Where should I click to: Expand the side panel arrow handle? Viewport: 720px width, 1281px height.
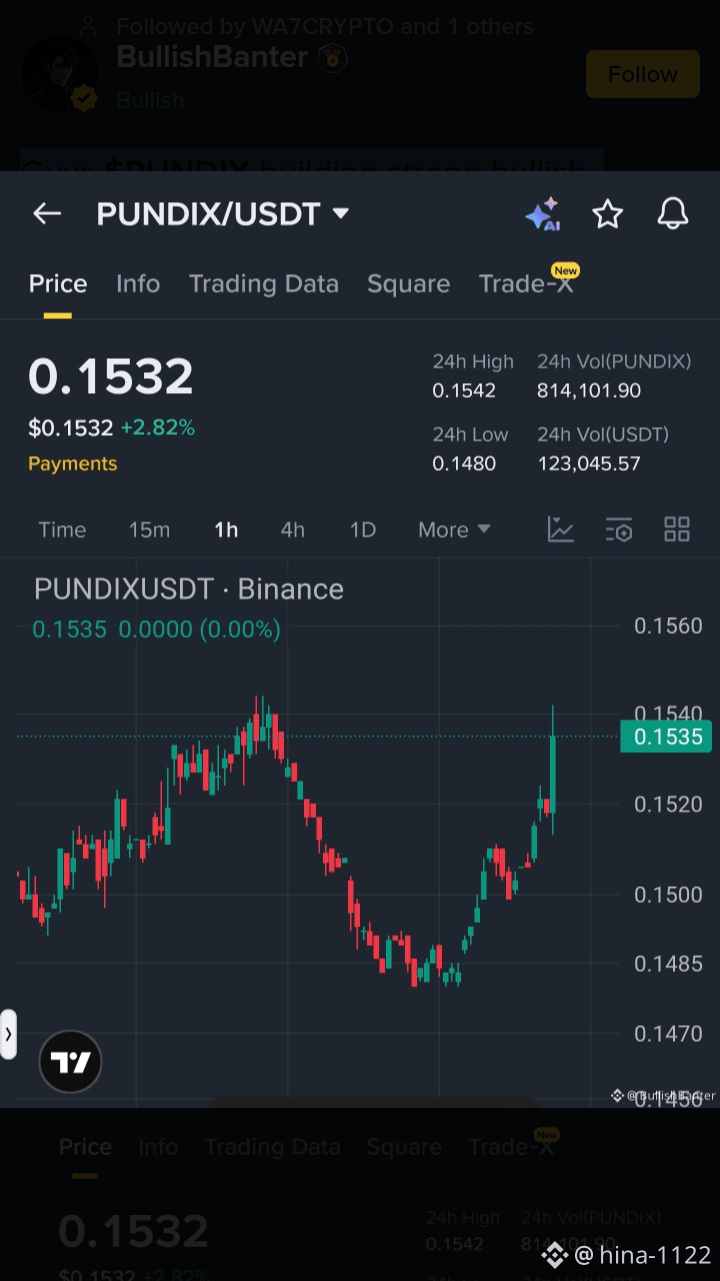8,1034
